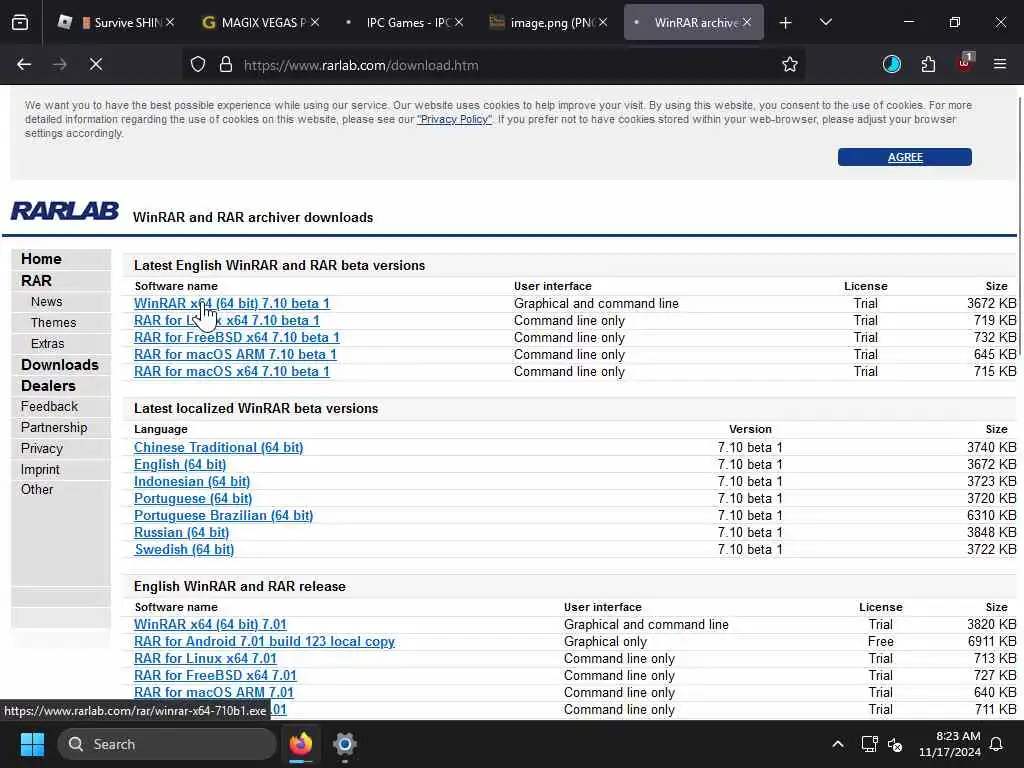Download WinRAR x64 (64 bit) 7.01 release
The image size is (1024, 768).
tap(210, 624)
